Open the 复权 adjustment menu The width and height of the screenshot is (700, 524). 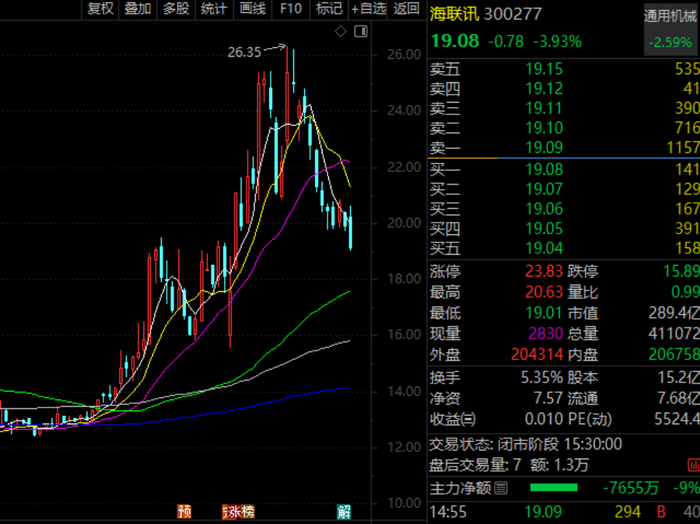pyautogui.click(x=100, y=8)
